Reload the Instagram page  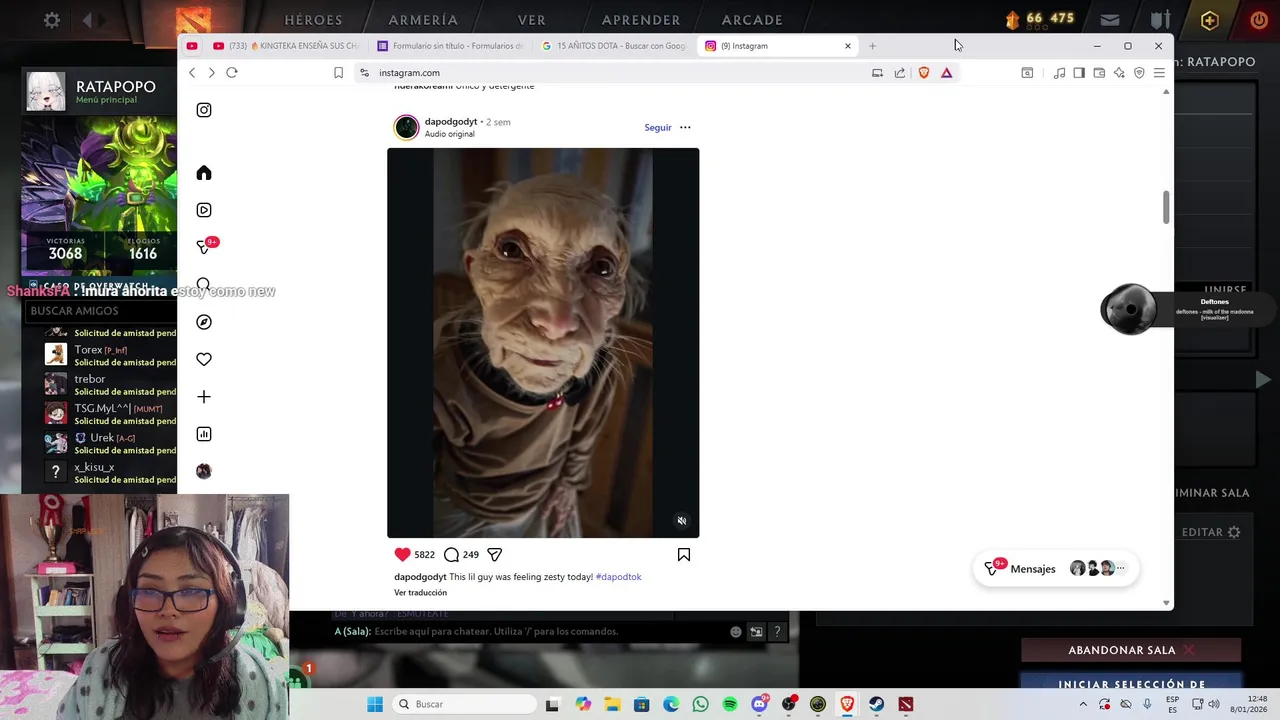[231, 72]
